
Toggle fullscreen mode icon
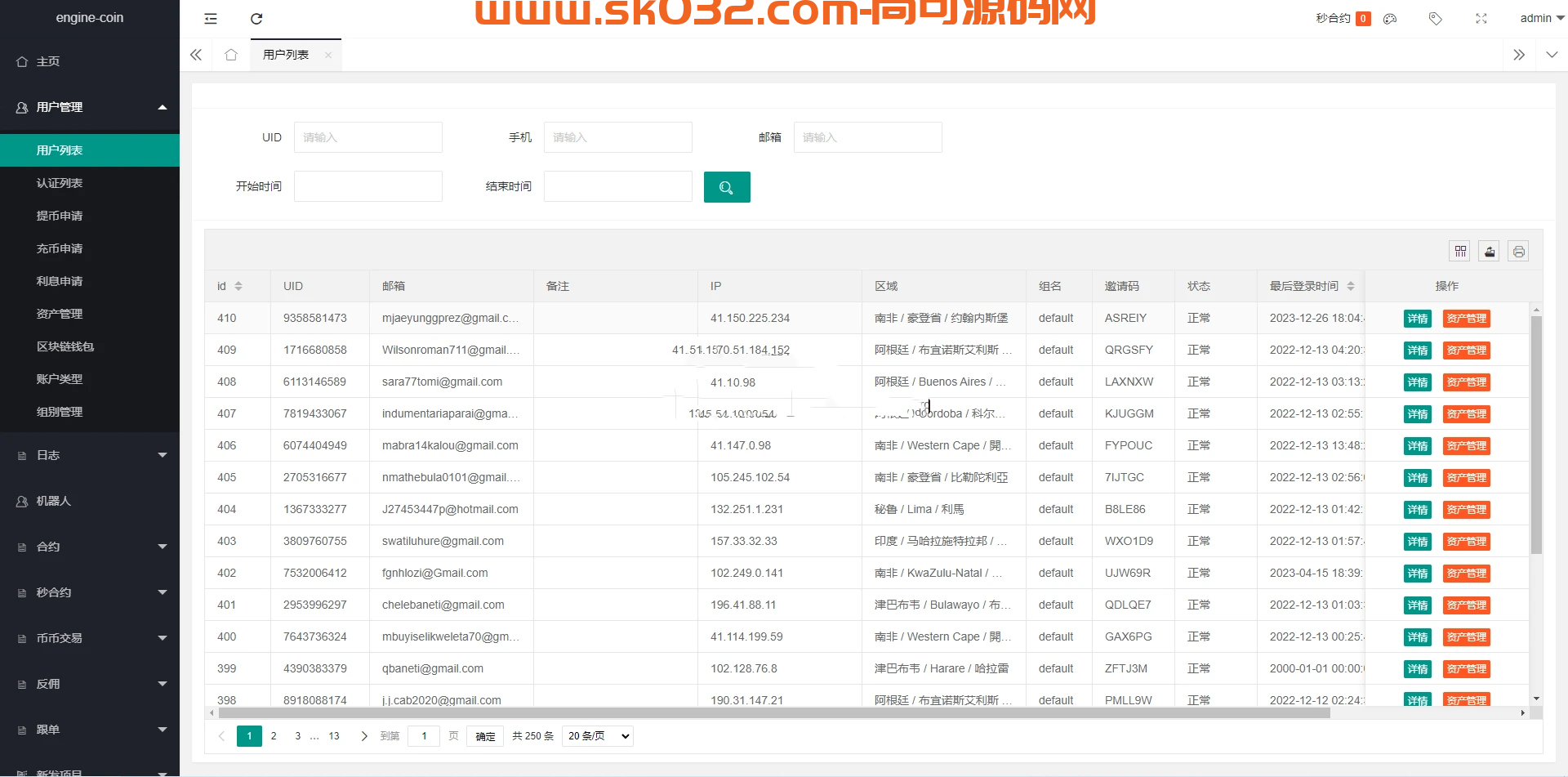(x=1481, y=19)
